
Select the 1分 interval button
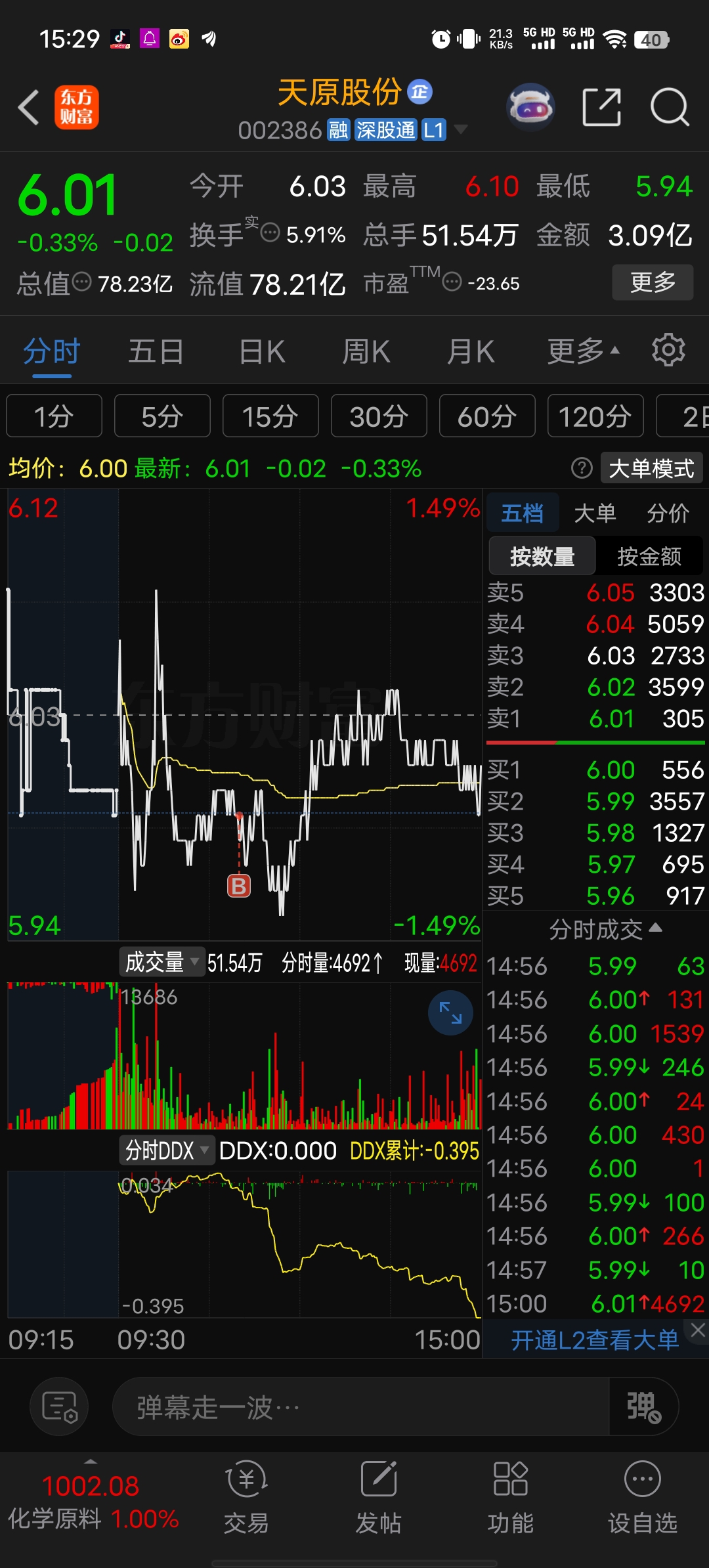[x=54, y=416]
